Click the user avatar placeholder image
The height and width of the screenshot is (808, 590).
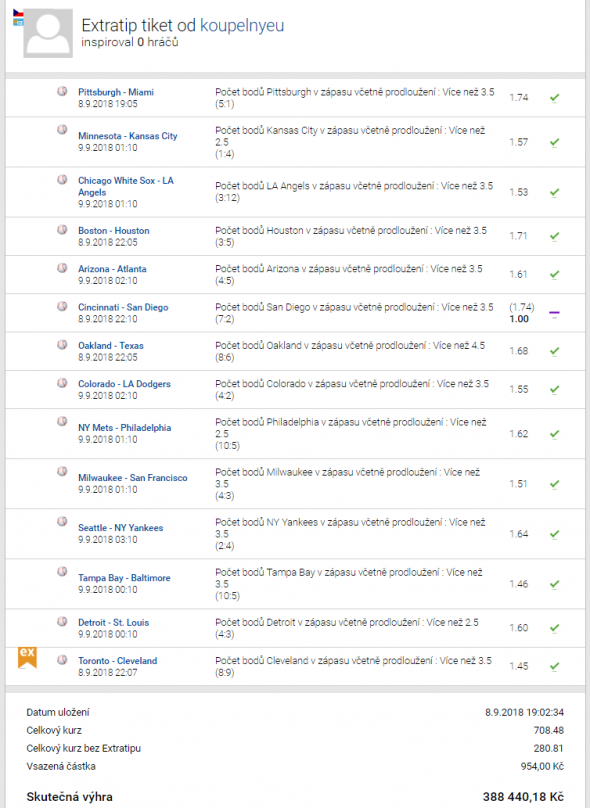tap(48, 33)
